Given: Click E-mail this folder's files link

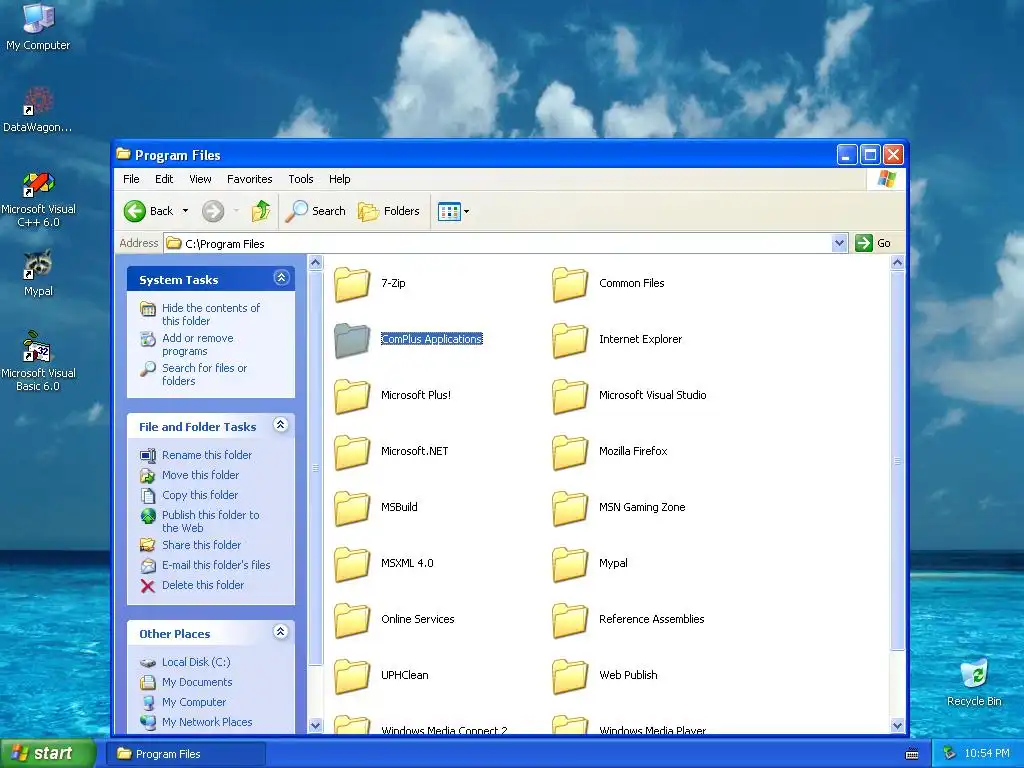Looking at the screenshot, I should 216,565.
